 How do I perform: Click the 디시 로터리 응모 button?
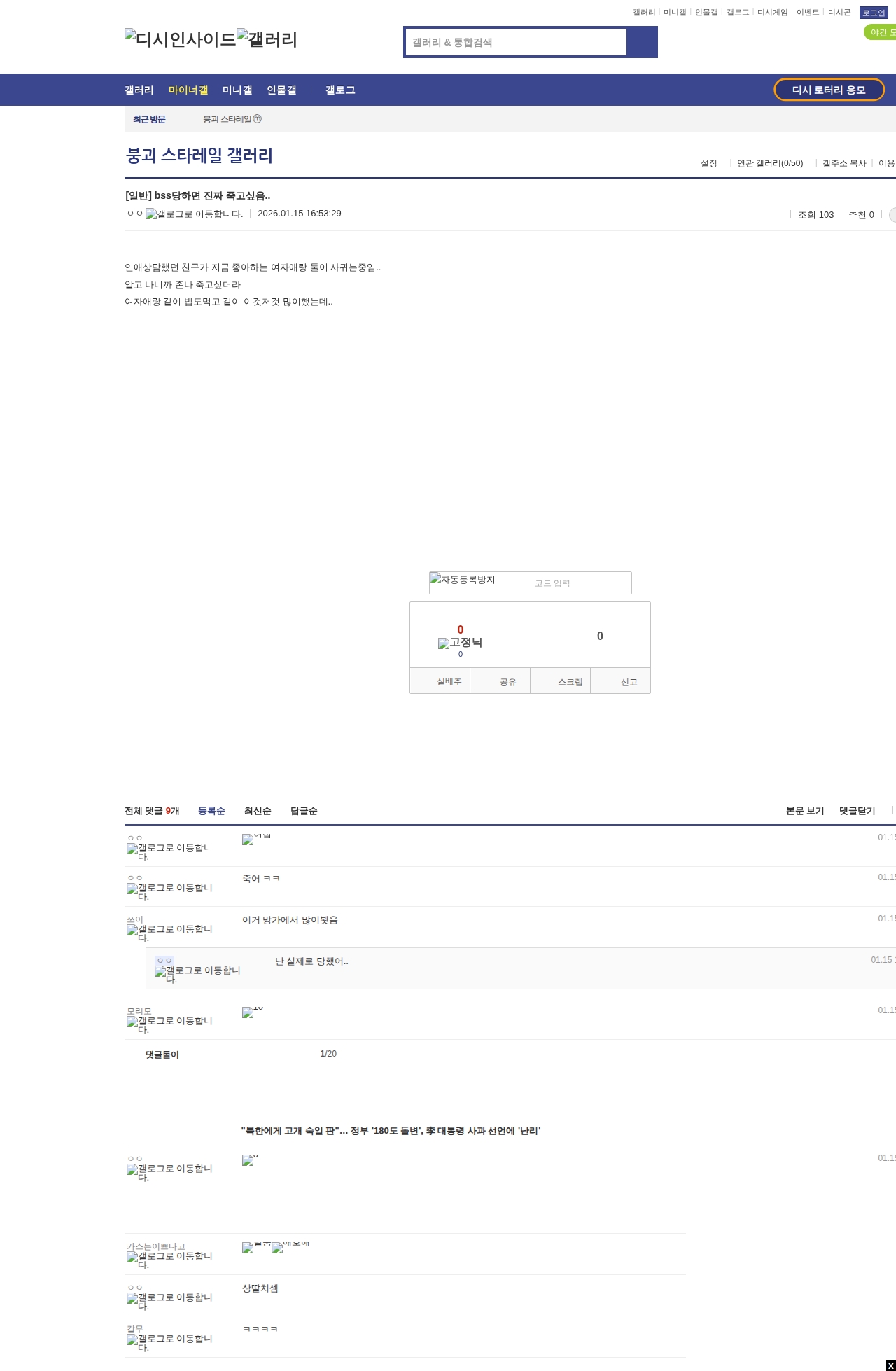829,90
